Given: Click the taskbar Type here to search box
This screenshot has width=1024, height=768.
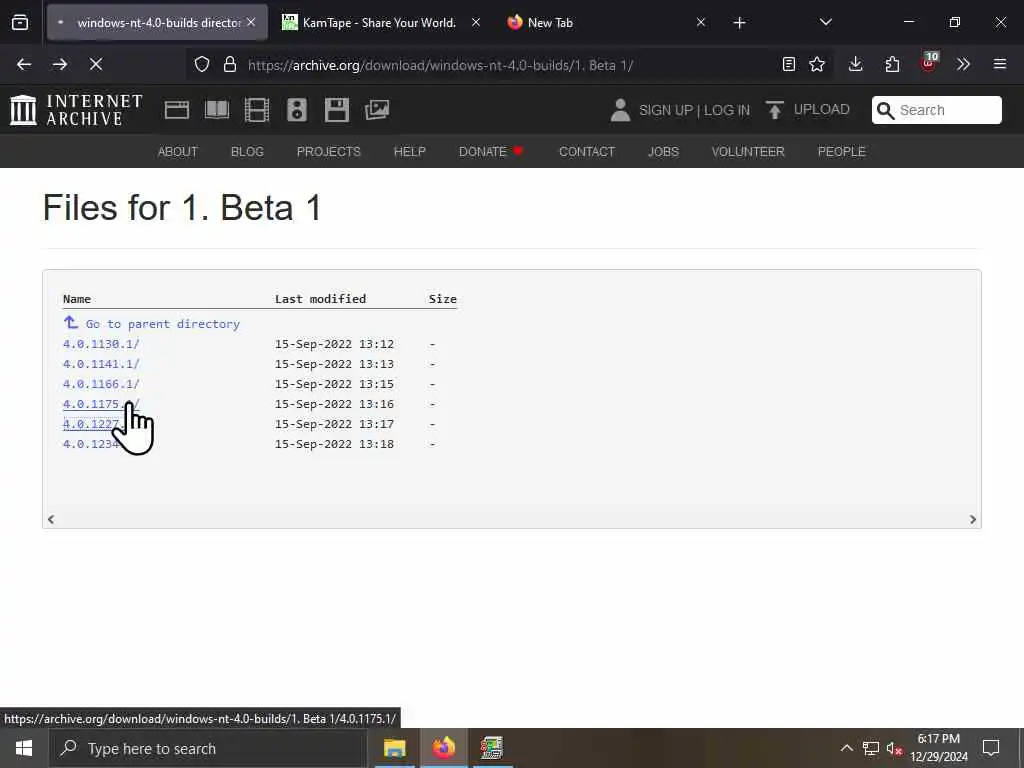Looking at the screenshot, I should tap(208, 748).
